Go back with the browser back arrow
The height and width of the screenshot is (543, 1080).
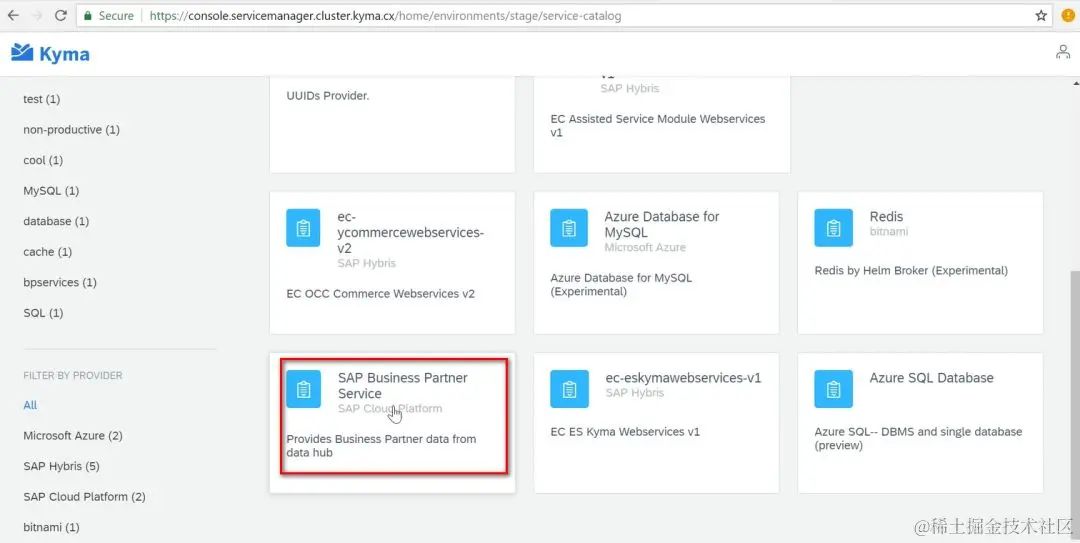pyautogui.click(x=13, y=15)
